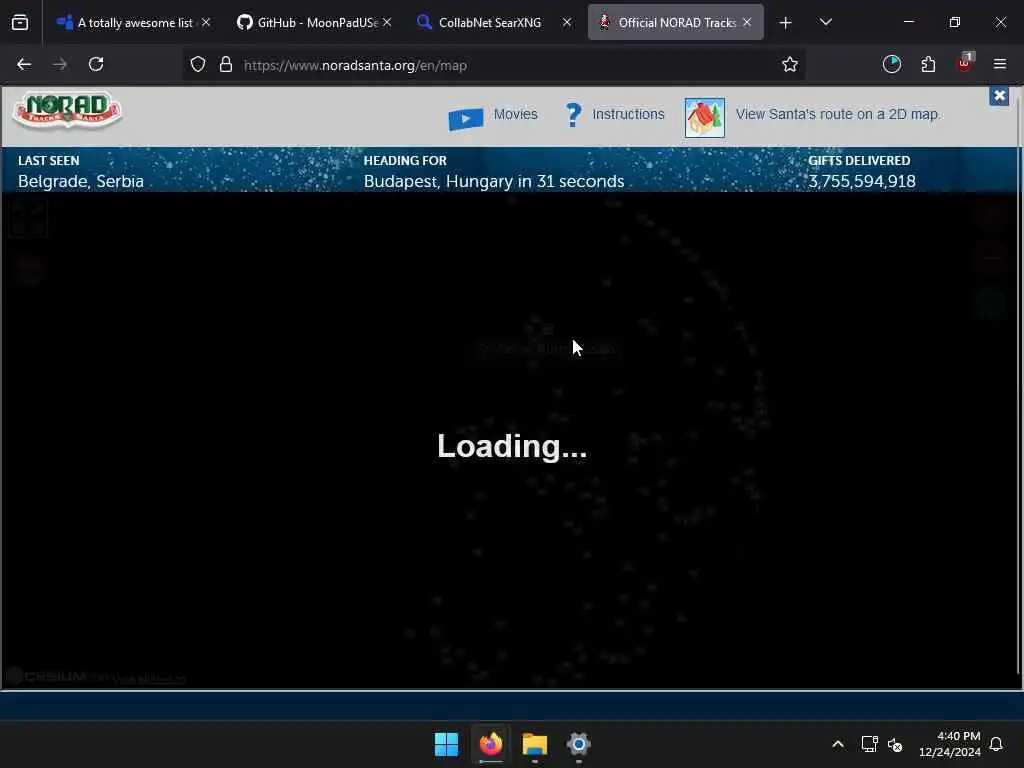Click Gifts Delivered counter value
Screen dimensions: 1024x768
[862, 182]
